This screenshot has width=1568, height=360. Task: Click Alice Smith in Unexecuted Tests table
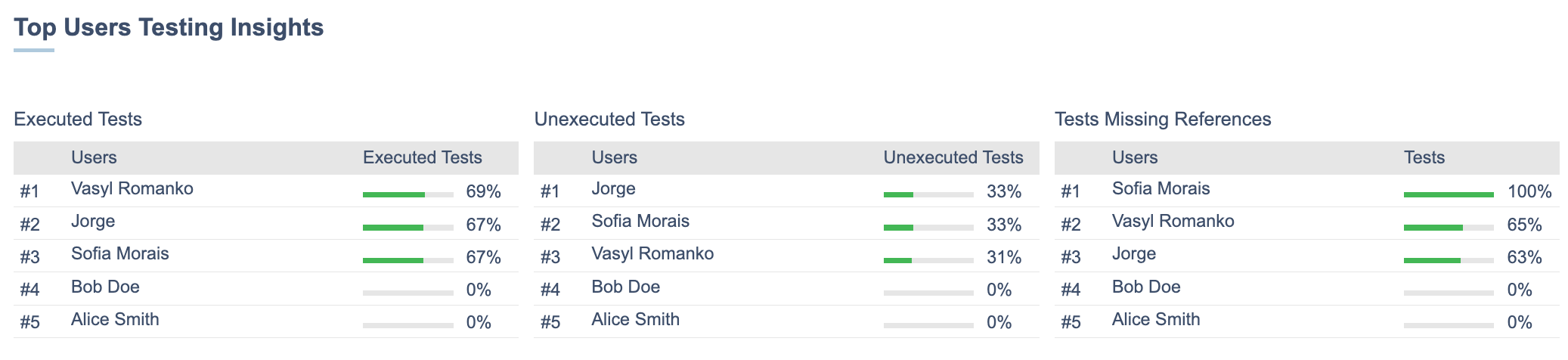[635, 320]
